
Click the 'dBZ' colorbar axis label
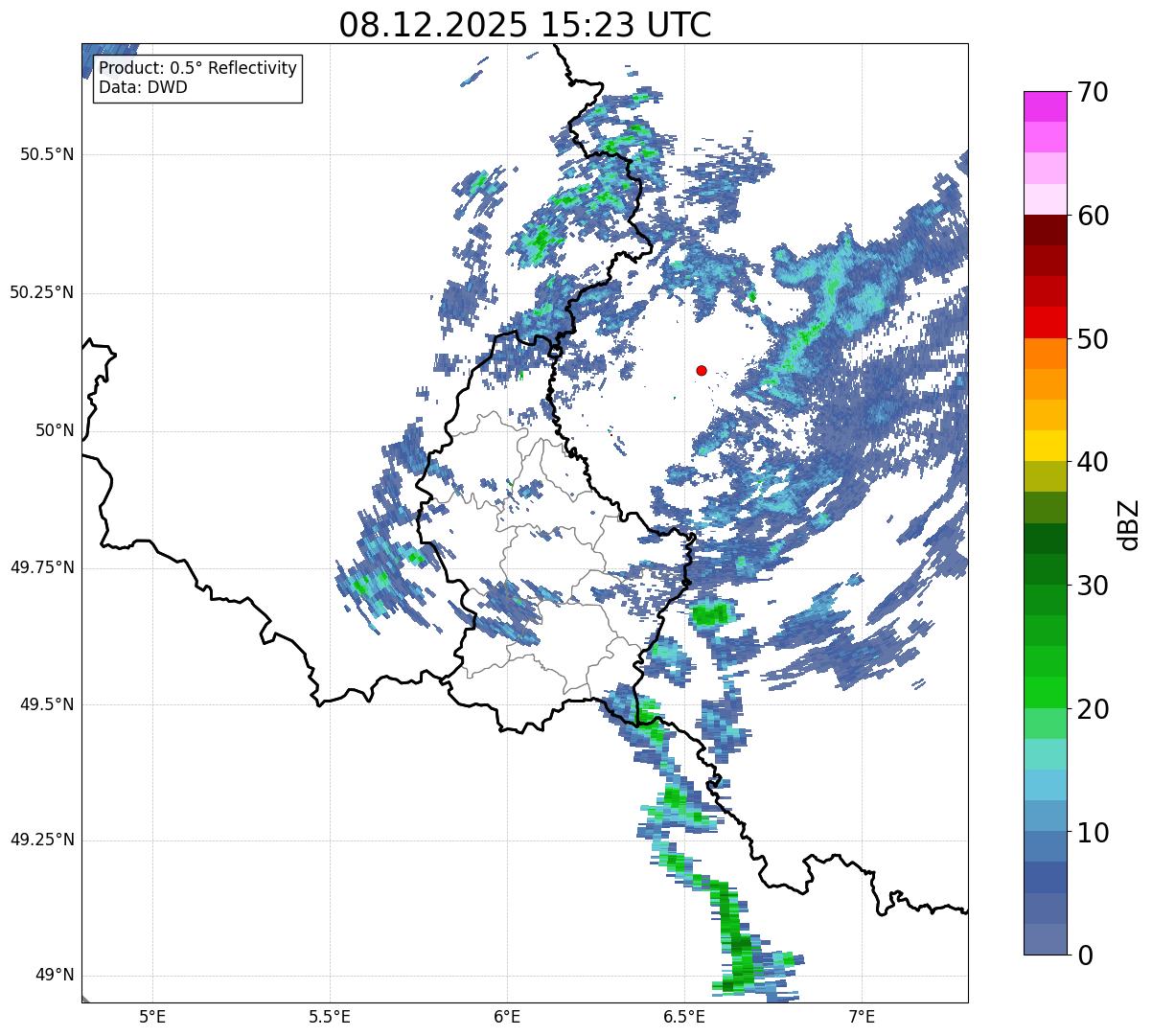coord(1129,523)
